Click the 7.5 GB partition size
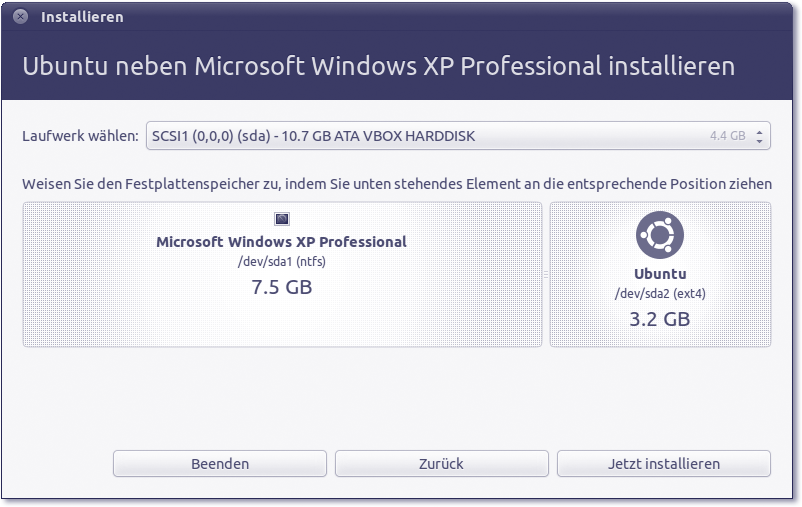The height and width of the screenshot is (507, 802). pyautogui.click(x=281, y=287)
